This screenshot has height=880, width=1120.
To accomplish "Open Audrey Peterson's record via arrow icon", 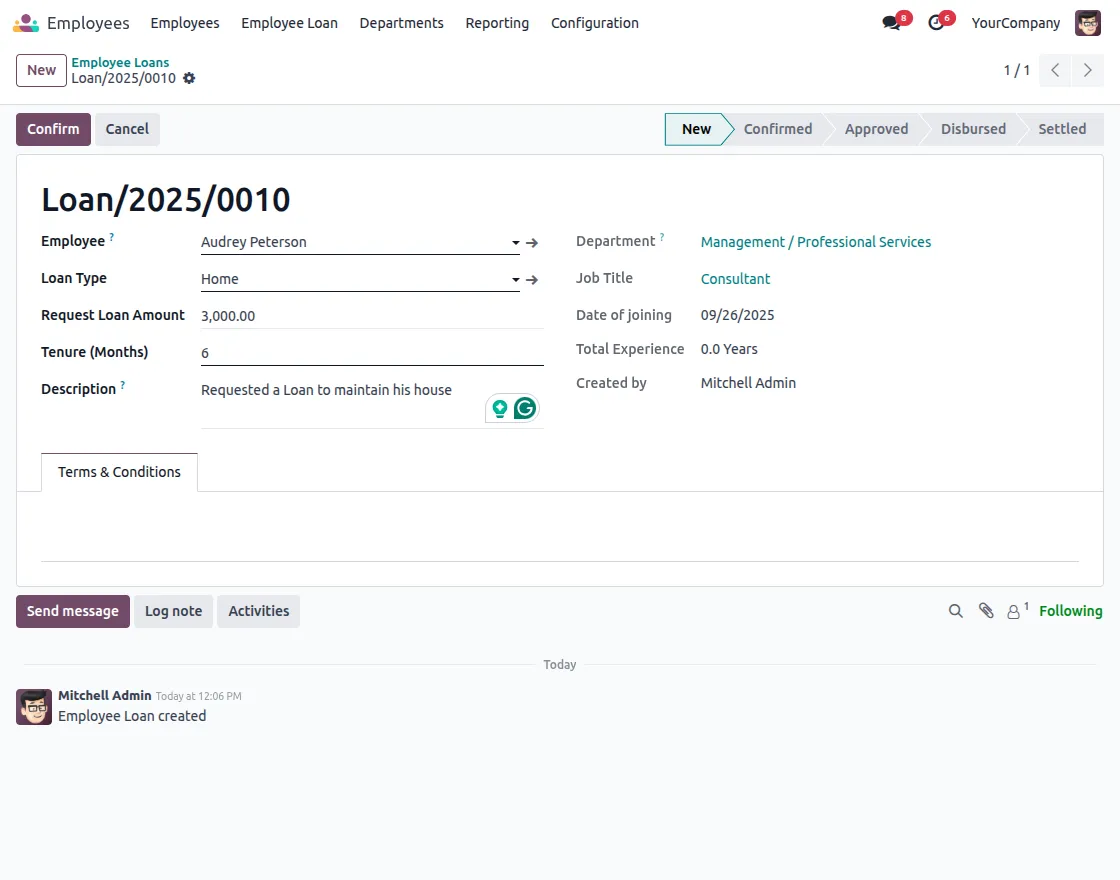I will click(532, 243).
